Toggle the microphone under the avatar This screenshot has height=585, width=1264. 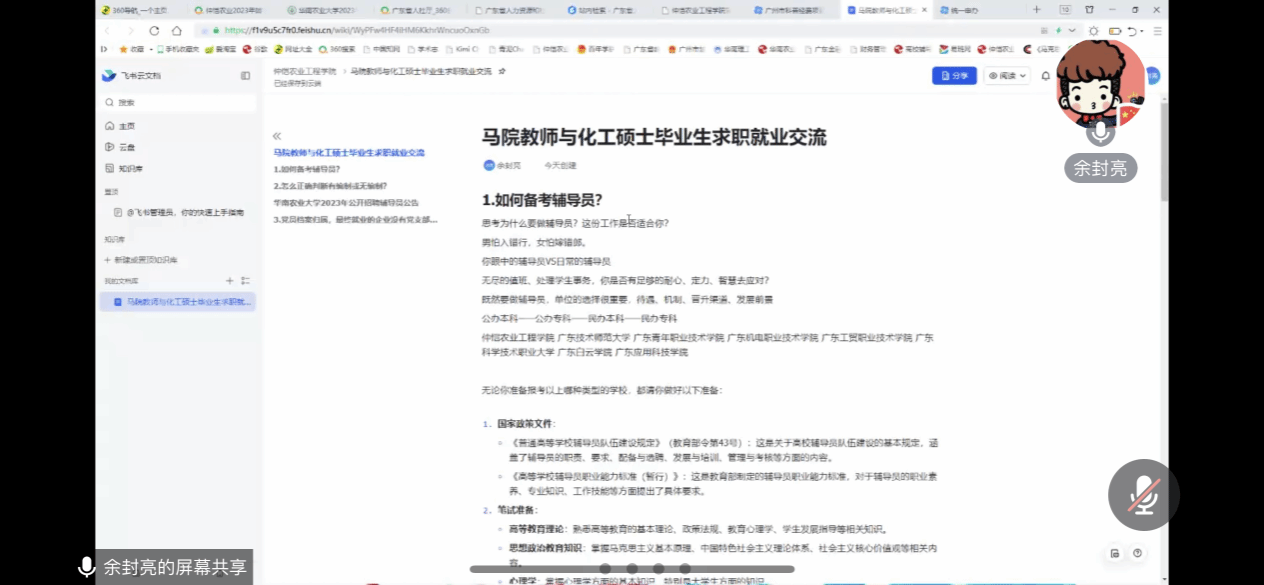pyautogui.click(x=1100, y=132)
